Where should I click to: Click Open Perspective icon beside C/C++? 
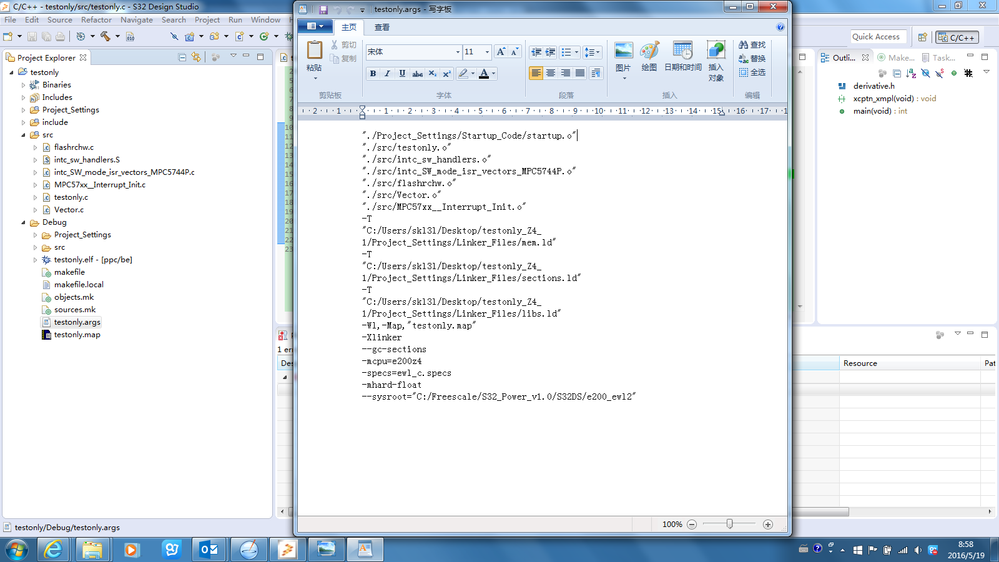pyautogui.click(x=922, y=37)
